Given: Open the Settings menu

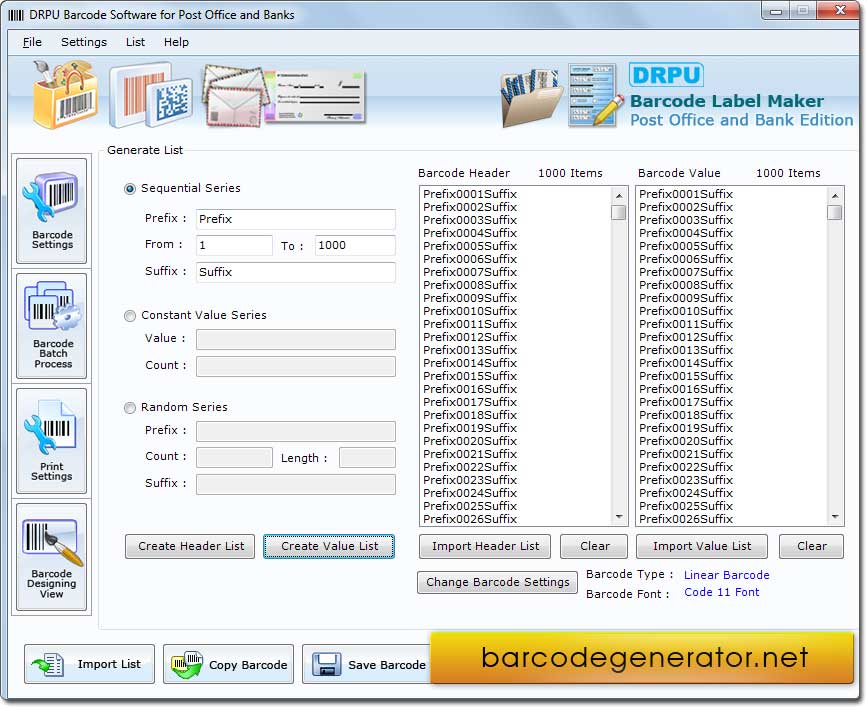Looking at the screenshot, I should tap(83, 42).
